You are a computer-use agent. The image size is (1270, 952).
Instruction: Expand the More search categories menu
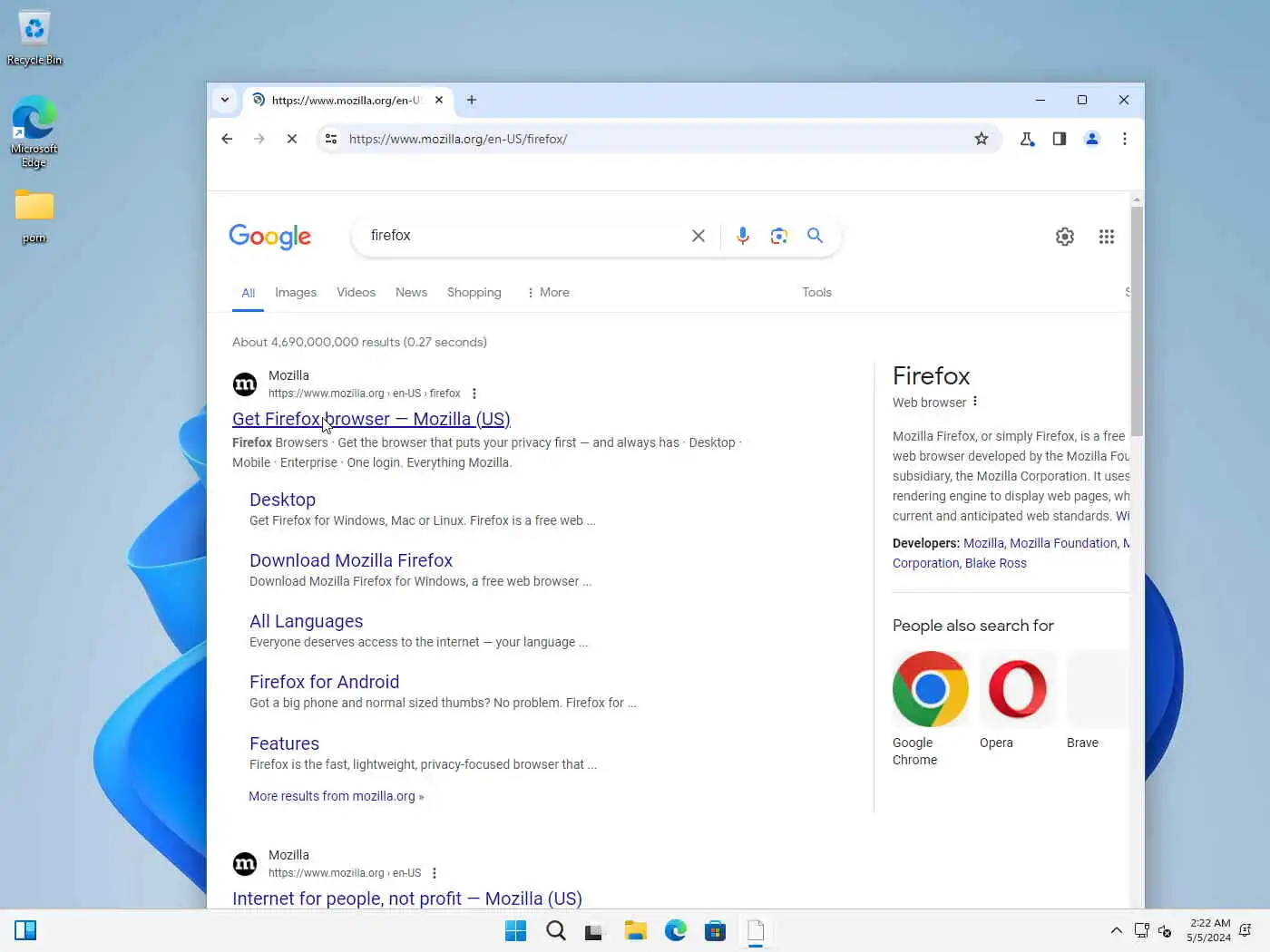[x=548, y=292]
